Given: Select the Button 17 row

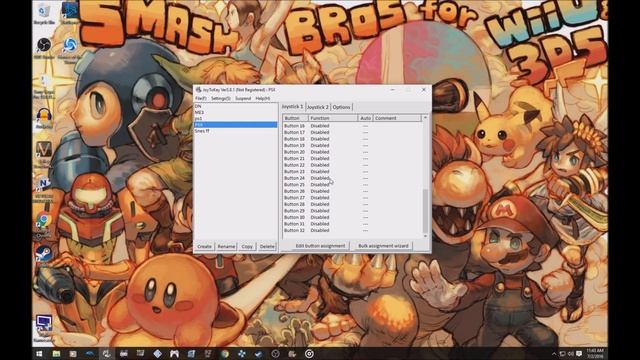Looking at the screenshot, I should 352,132.
